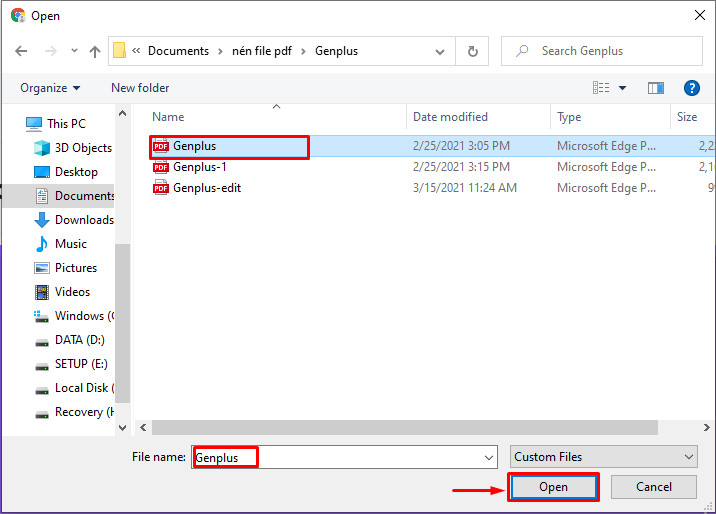Open Desktop in the sidebar
This screenshot has height=514, width=716.
tap(66, 172)
